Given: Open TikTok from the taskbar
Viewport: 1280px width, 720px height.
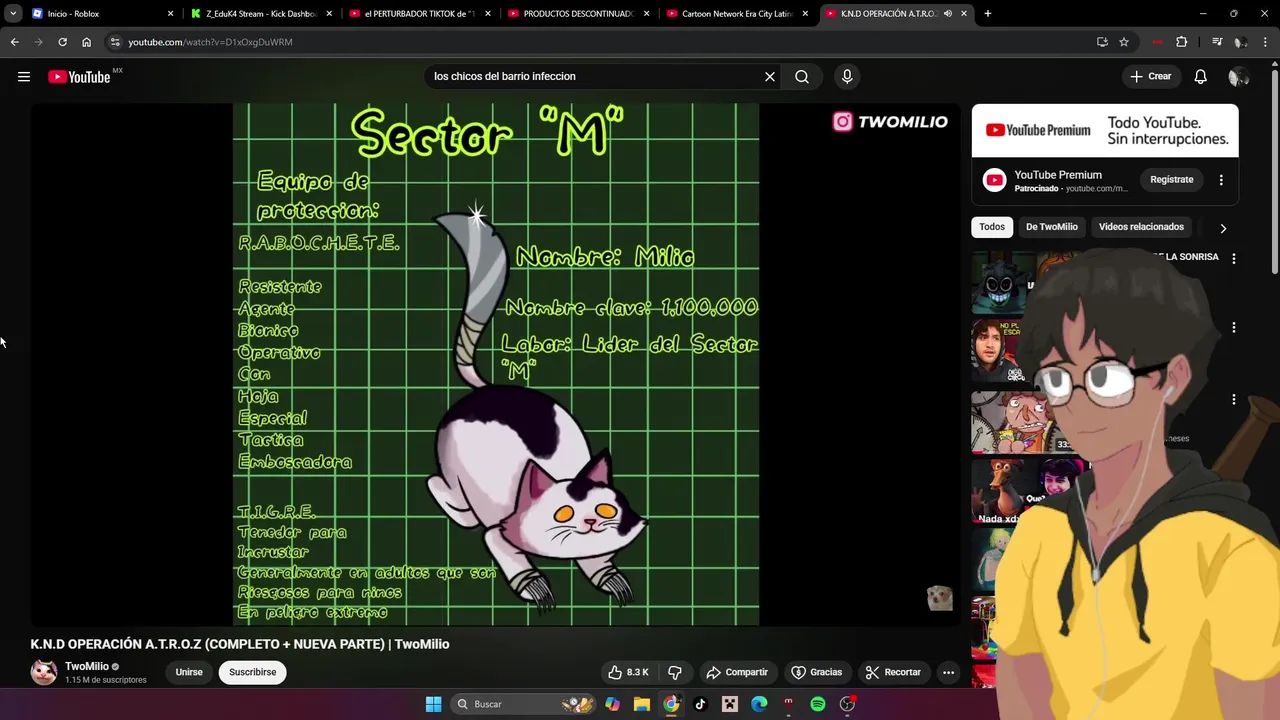Looking at the screenshot, I should coord(700,704).
